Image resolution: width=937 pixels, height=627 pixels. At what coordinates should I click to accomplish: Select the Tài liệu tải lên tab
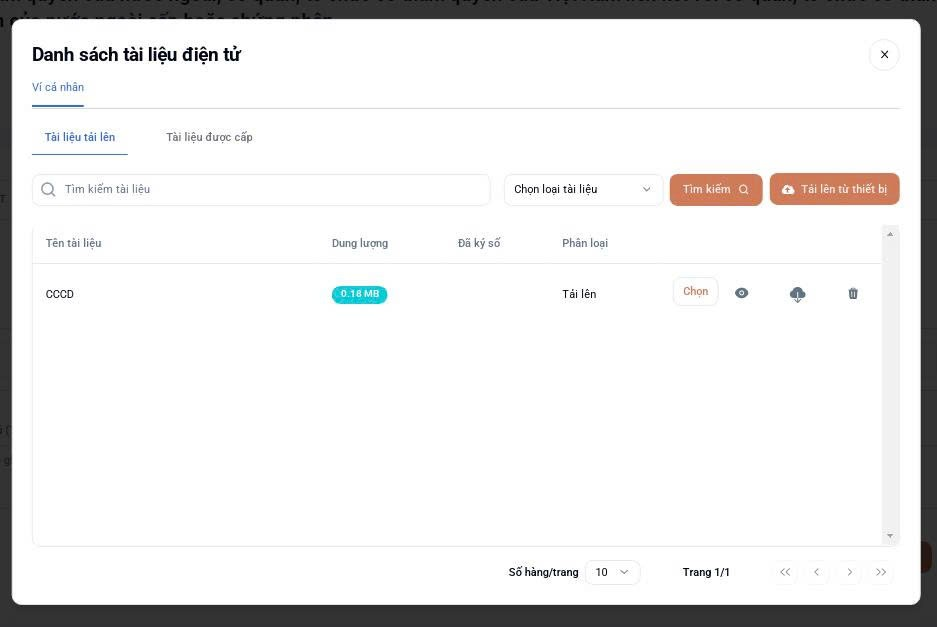(80, 137)
